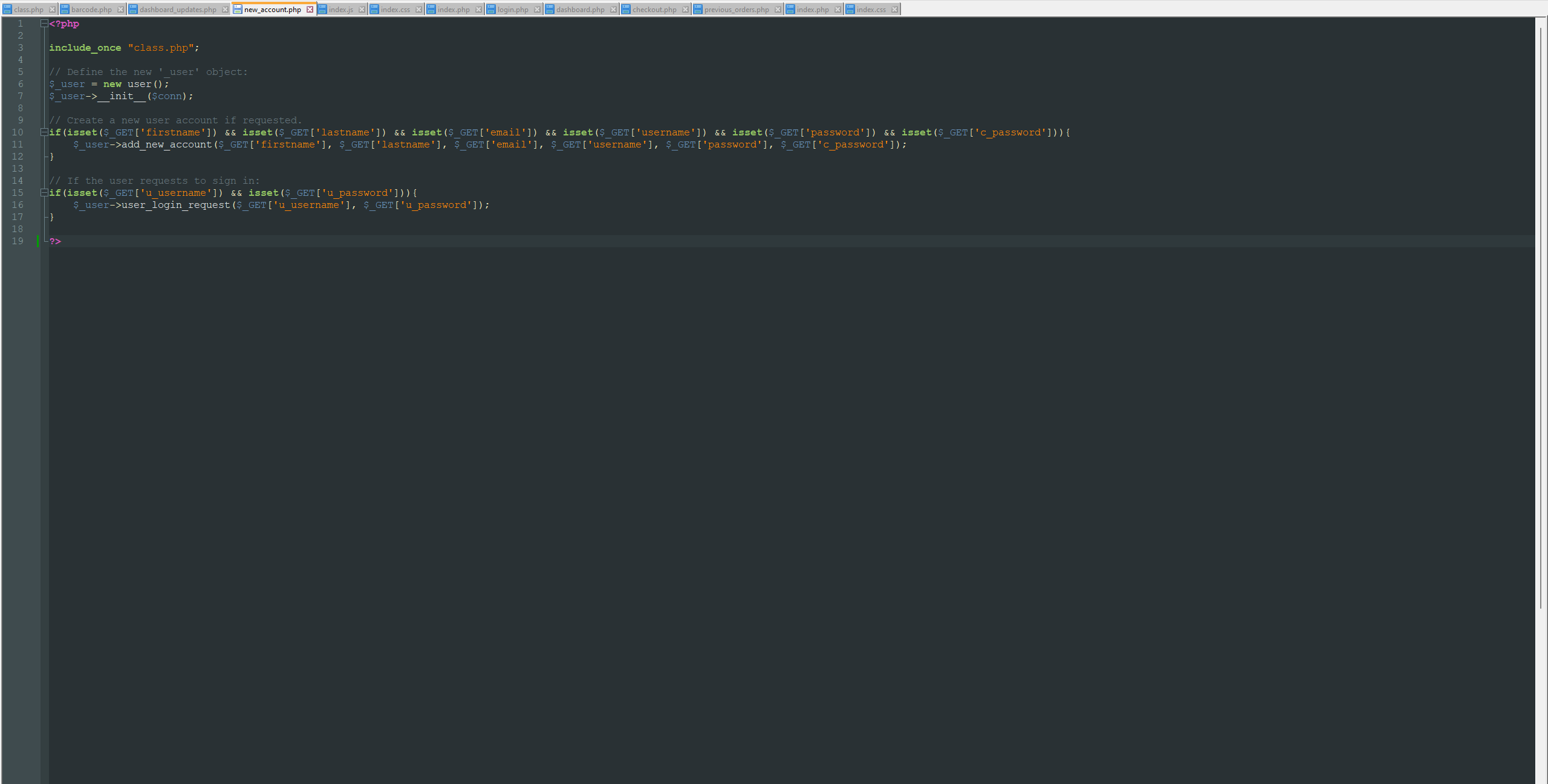Click the file icon on the dashboard_updates.php tab
The image size is (1548, 784).
pos(134,9)
